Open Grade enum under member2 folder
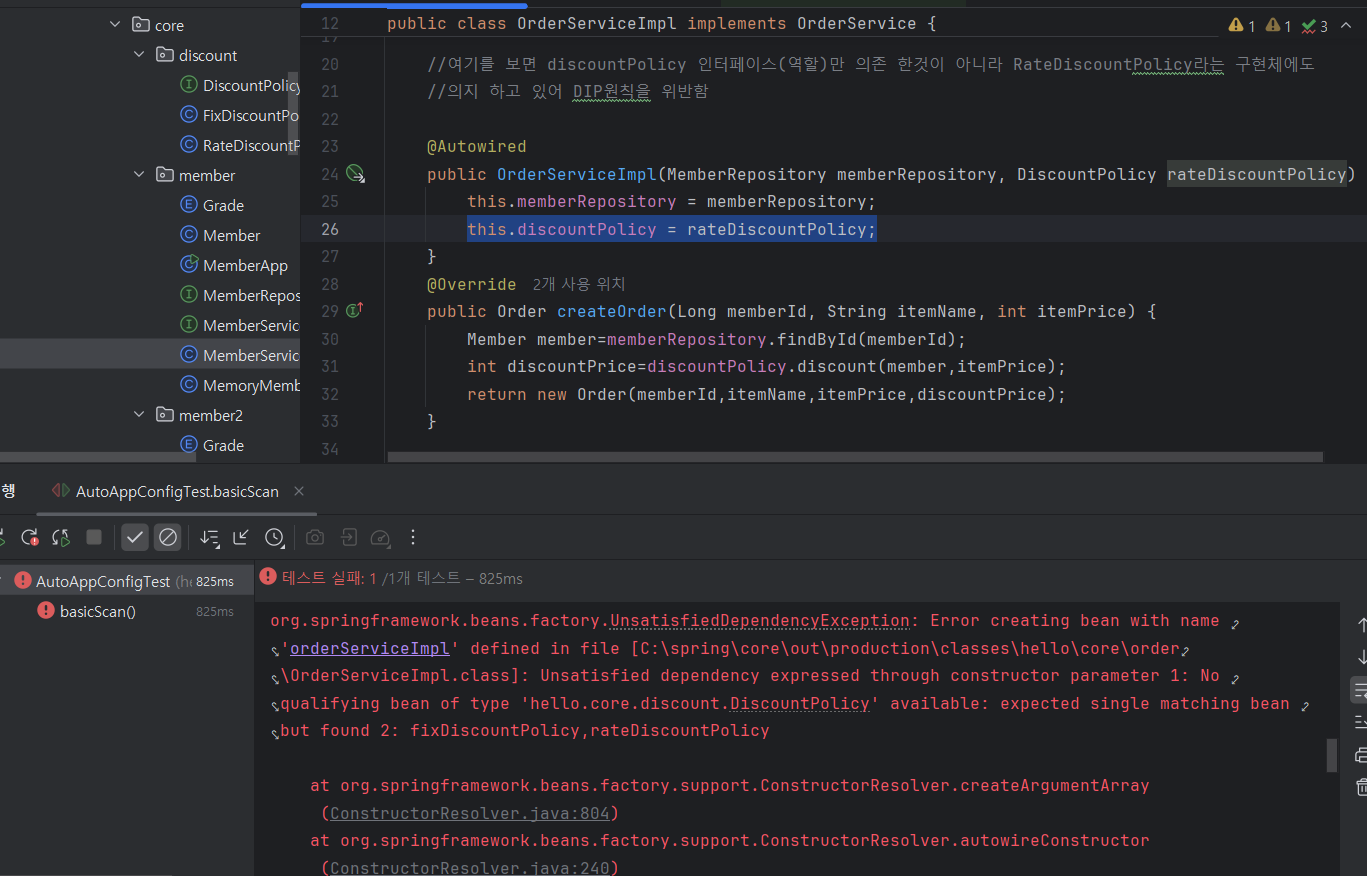 [x=212, y=445]
